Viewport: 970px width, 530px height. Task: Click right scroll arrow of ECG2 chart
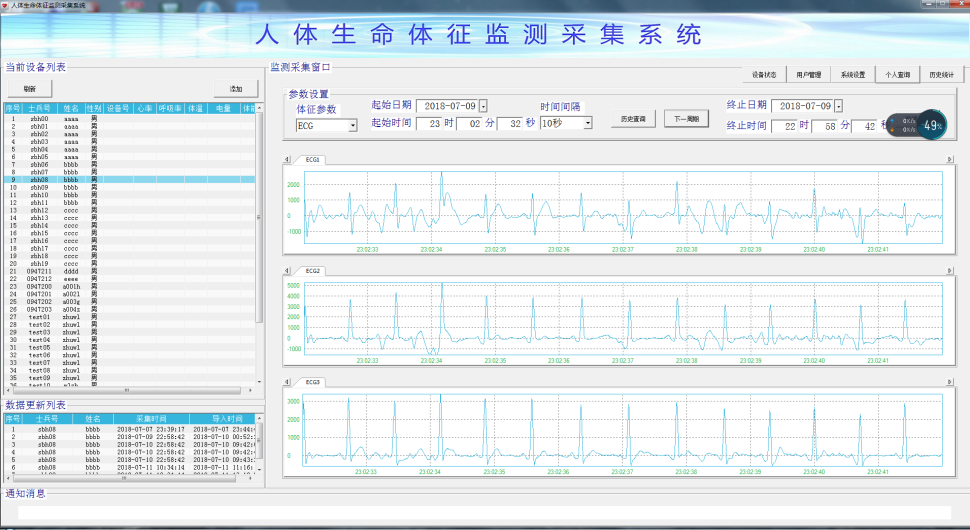949,271
